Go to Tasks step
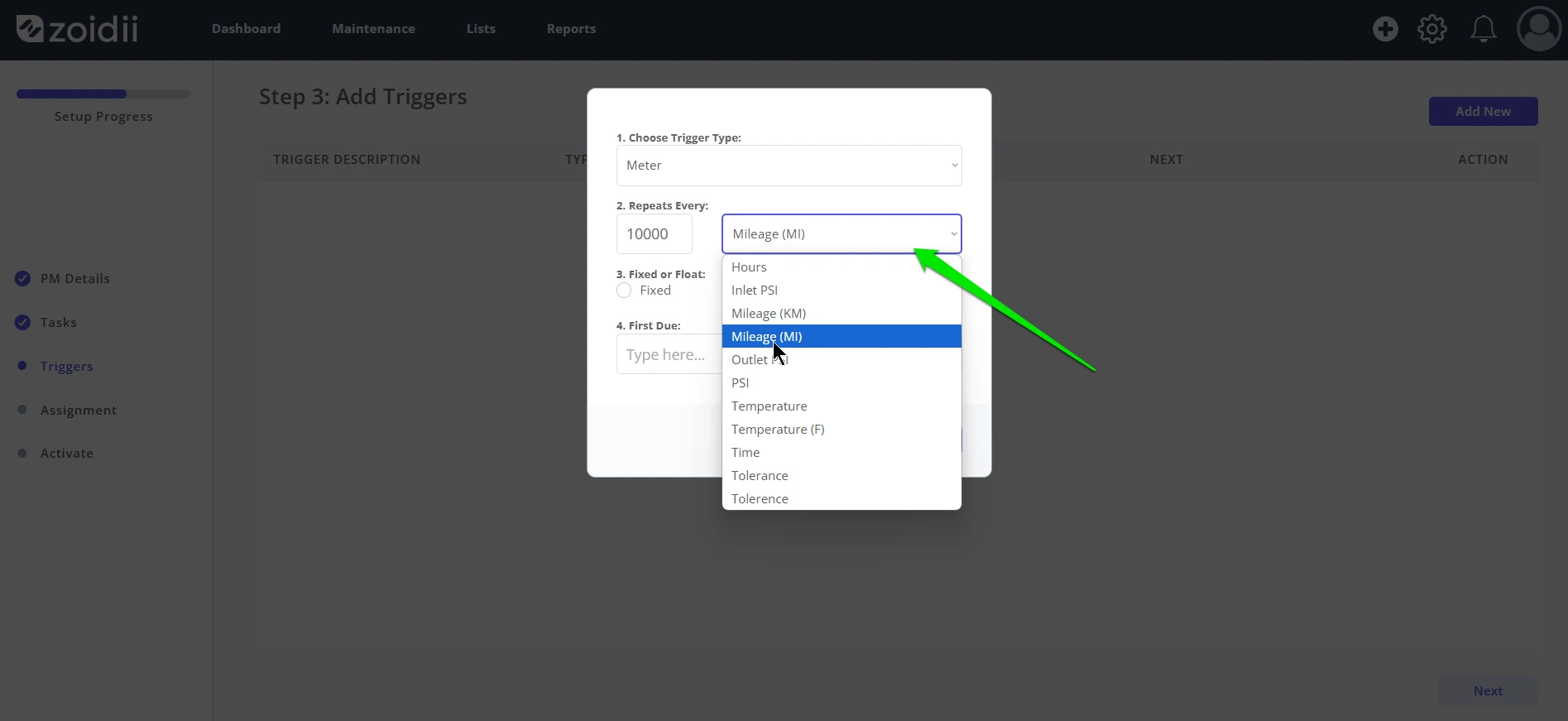Viewport: 1568px width, 721px height. tap(59, 323)
